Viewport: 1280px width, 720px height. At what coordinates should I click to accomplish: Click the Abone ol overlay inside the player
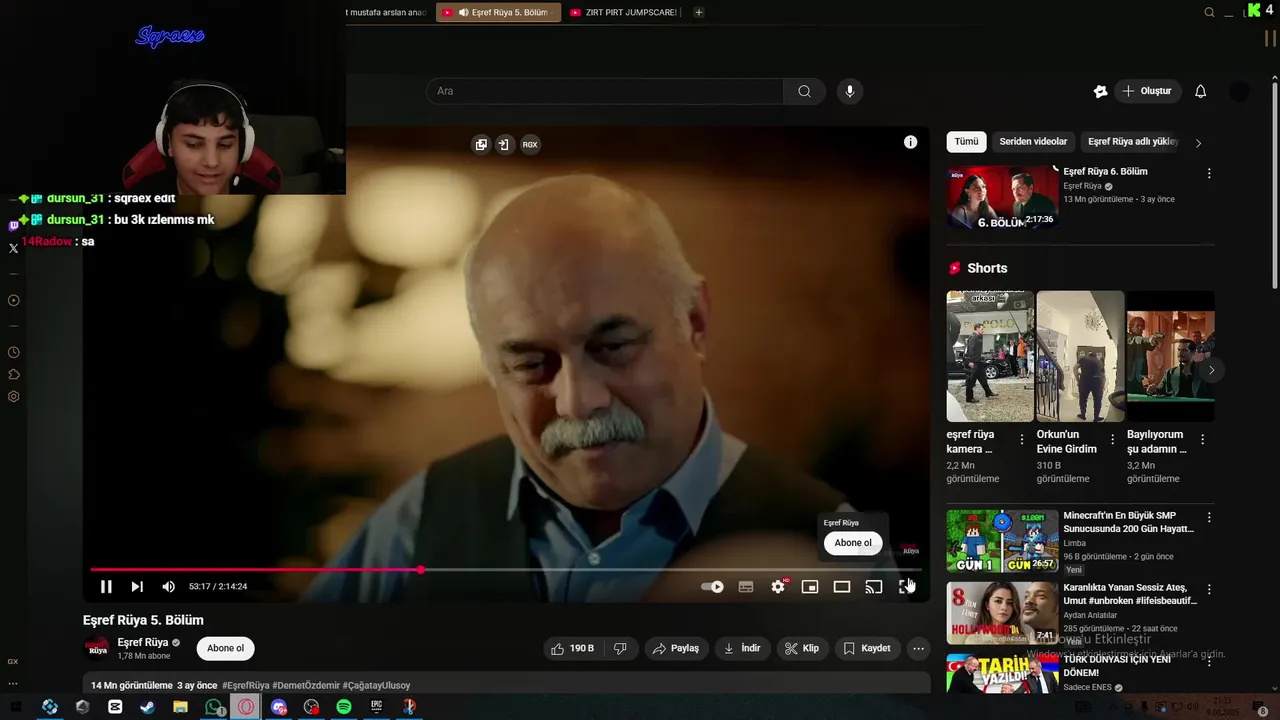coord(853,543)
